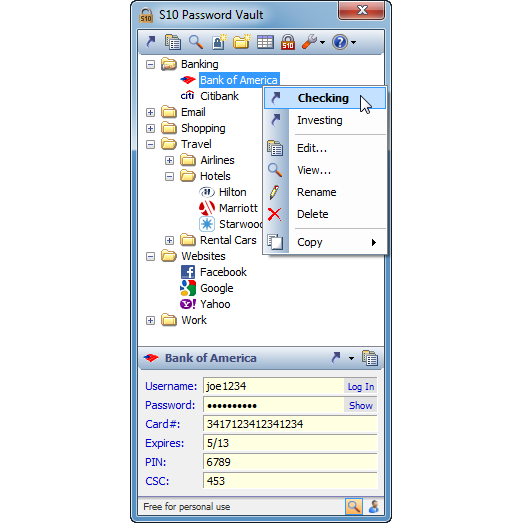Choose Rename in the context menu
Screen dimensions: 523x523
click(325, 192)
